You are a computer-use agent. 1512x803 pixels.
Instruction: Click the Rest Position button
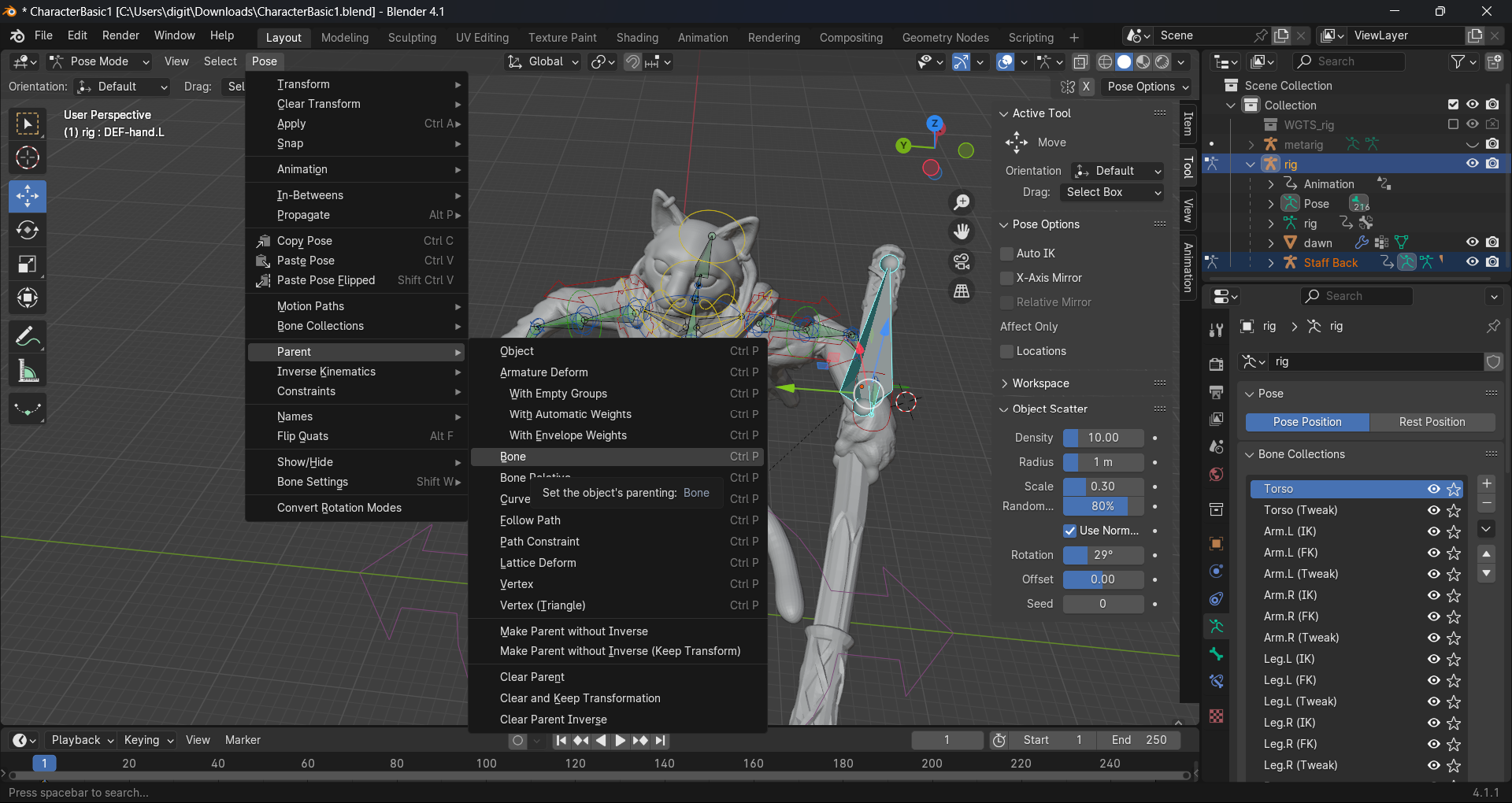[1432, 422]
